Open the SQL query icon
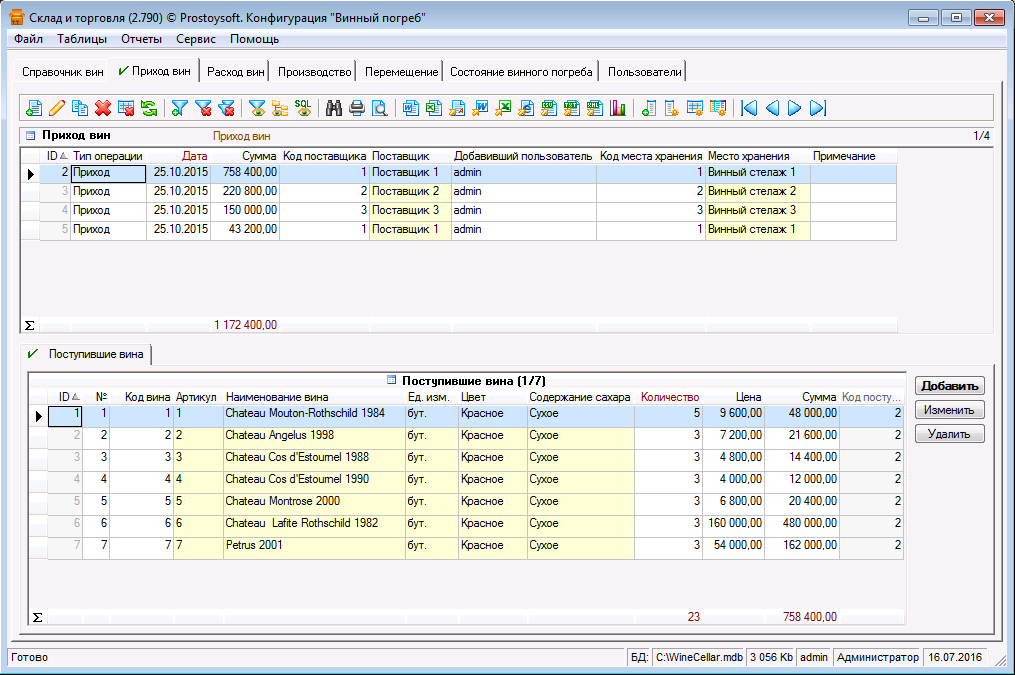The image size is (1015, 675). pyautogui.click(x=302, y=108)
